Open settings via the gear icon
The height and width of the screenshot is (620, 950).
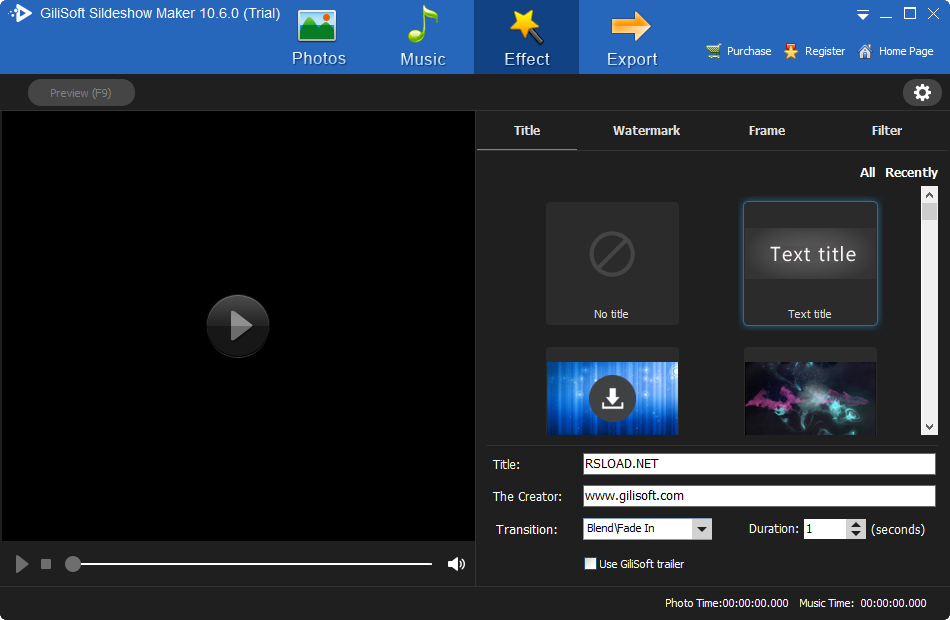[922, 93]
